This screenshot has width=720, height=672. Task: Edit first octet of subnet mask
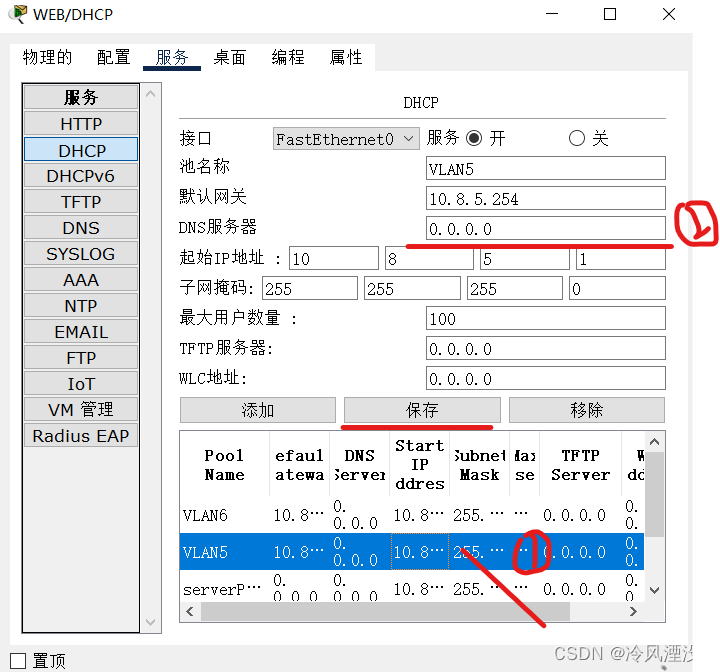click(x=310, y=288)
